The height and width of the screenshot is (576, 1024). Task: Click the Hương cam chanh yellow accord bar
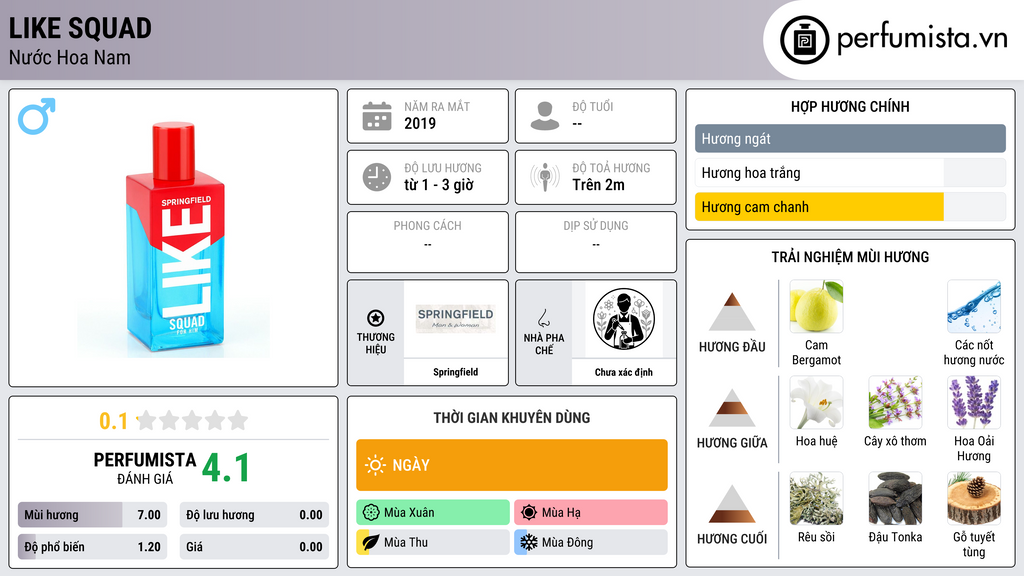pyautogui.click(x=820, y=206)
